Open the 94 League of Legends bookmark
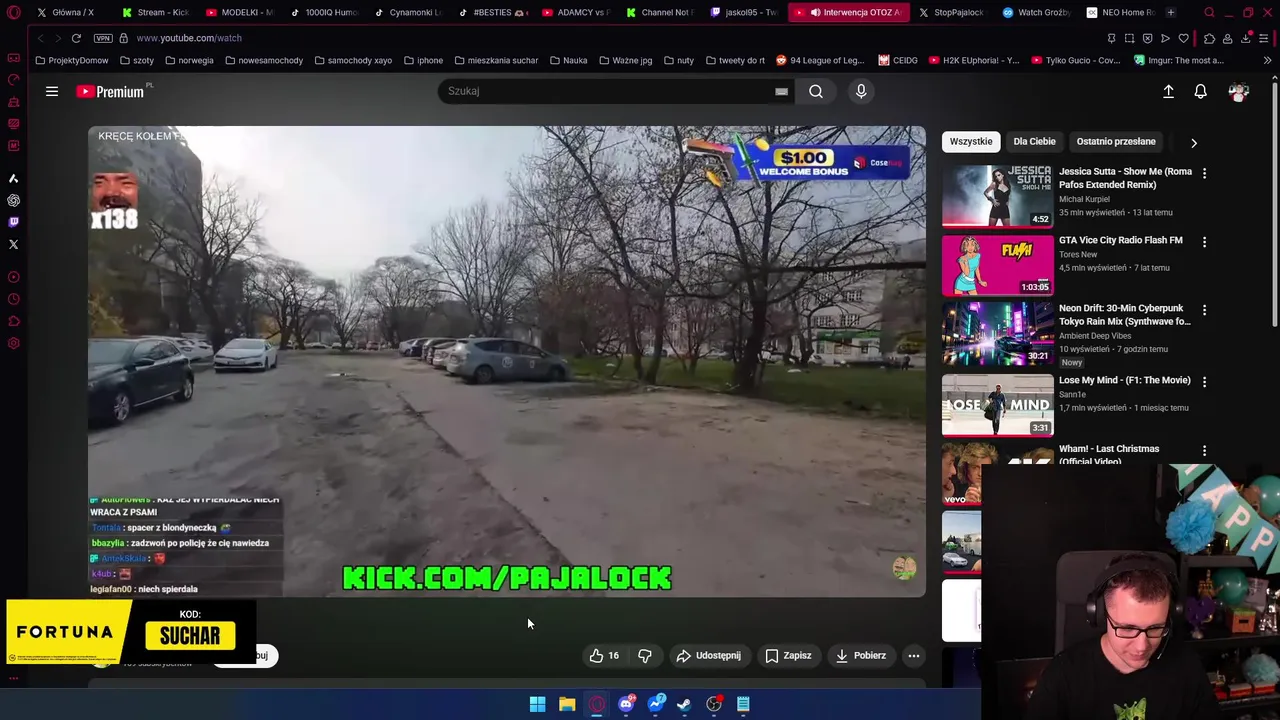This screenshot has width=1280, height=720. [820, 60]
